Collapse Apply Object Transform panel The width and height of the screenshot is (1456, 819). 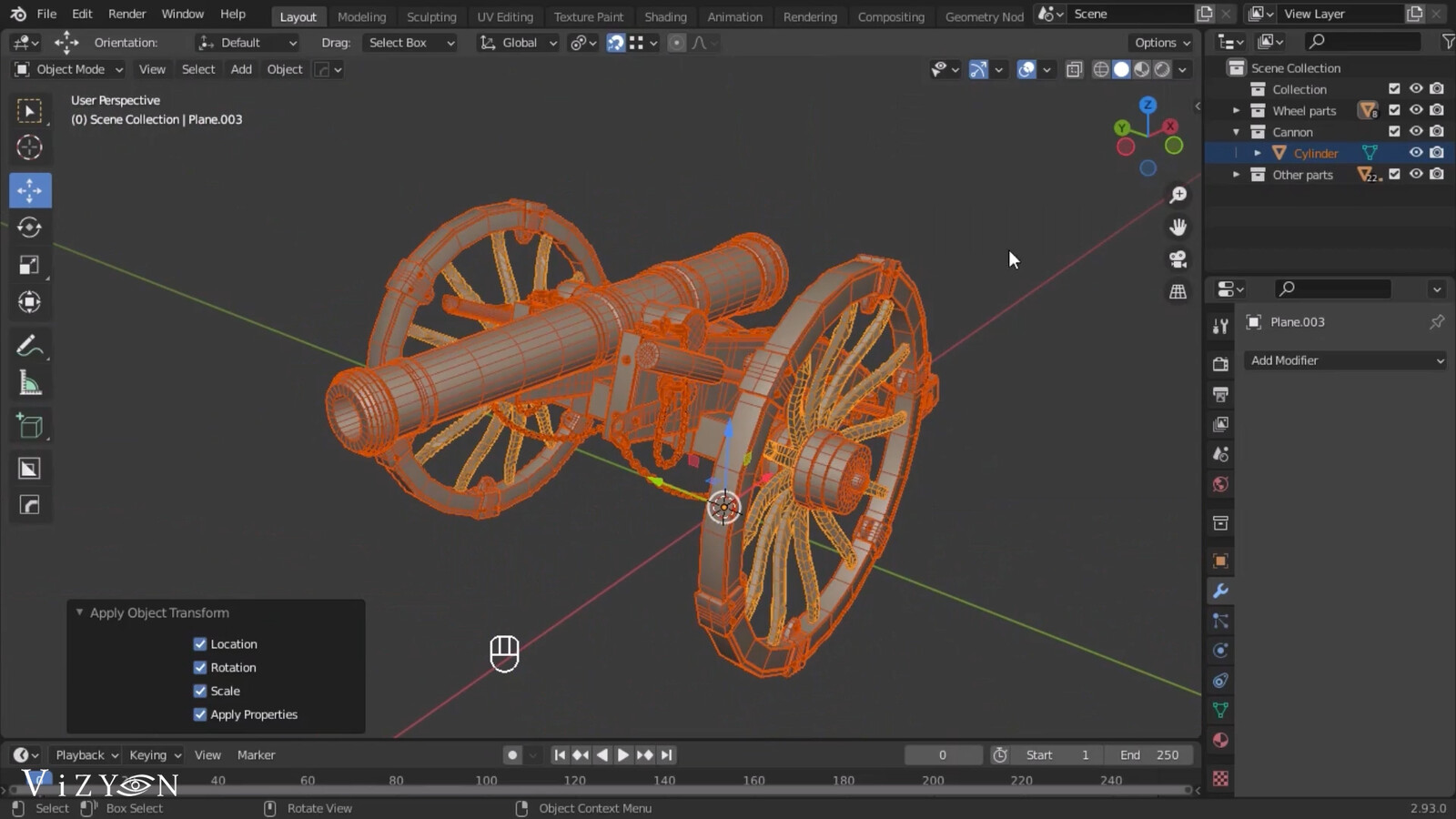[x=79, y=612]
